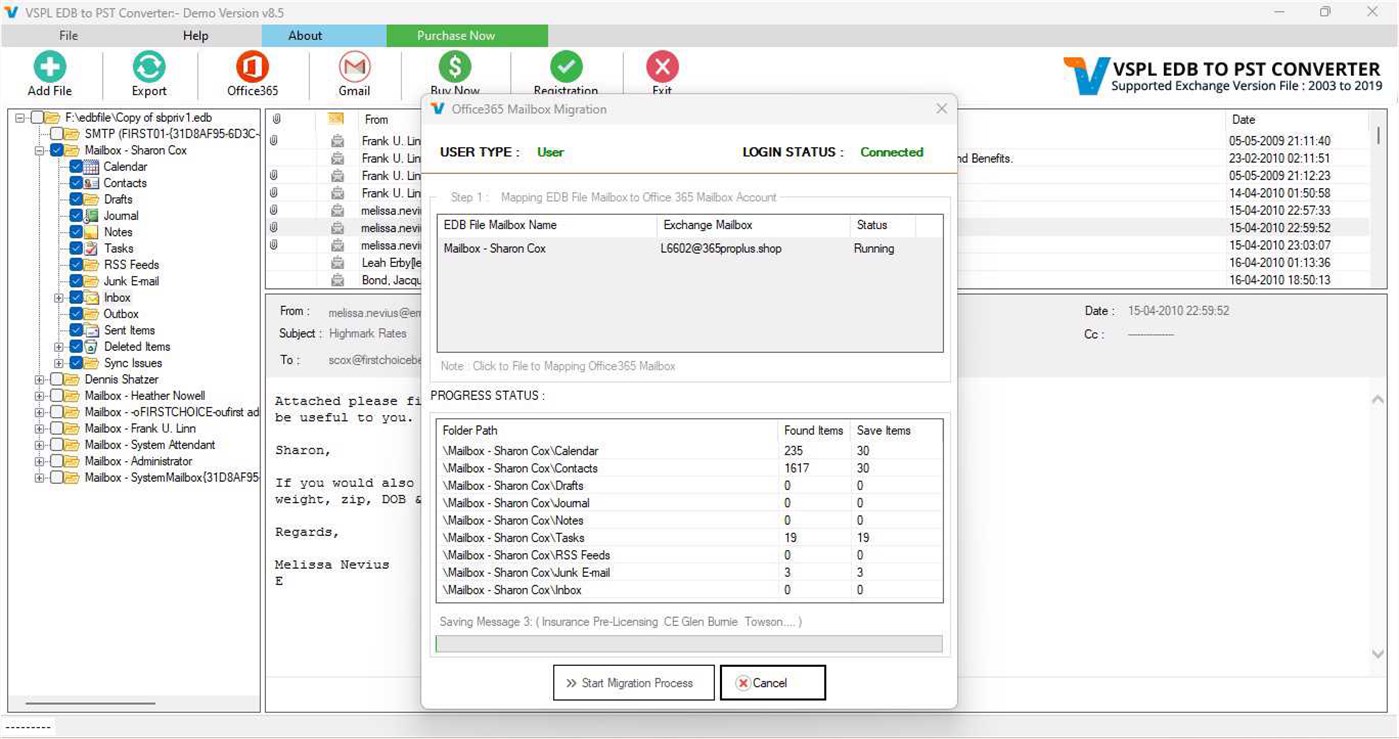Open the File menu
Screen dimensions: 1399x739
[67, 35]
